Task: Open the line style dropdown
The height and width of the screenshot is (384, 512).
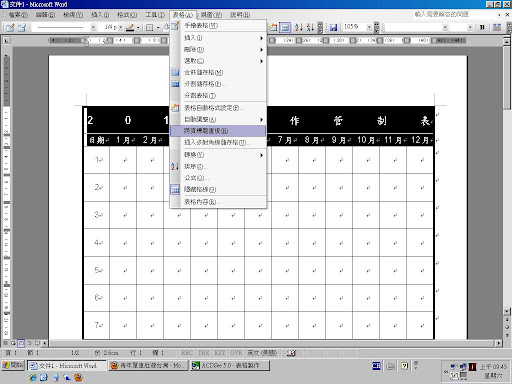Action: (x=93, y=27)
